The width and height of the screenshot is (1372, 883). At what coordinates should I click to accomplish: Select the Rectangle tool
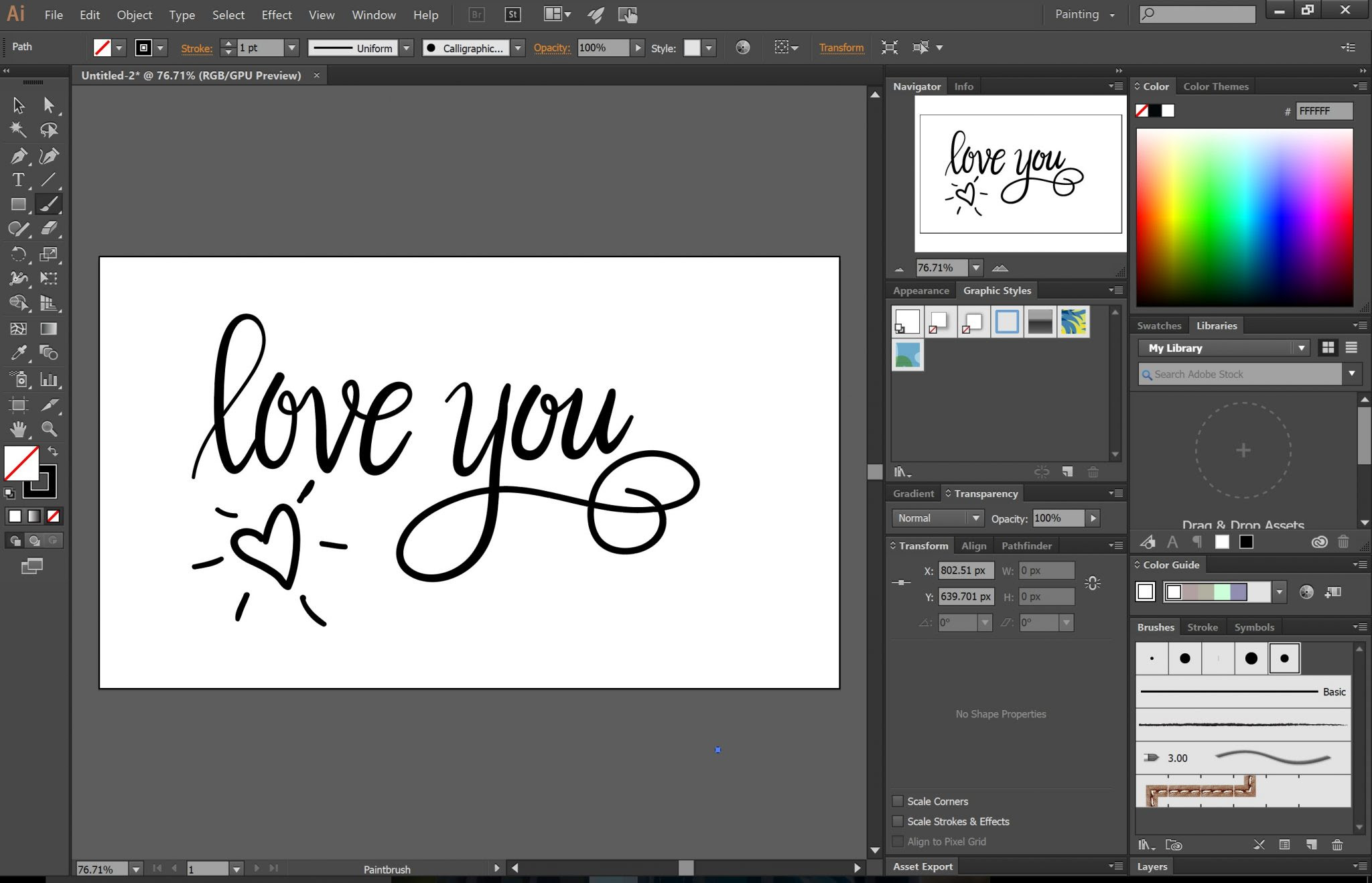tap(18, 204)
